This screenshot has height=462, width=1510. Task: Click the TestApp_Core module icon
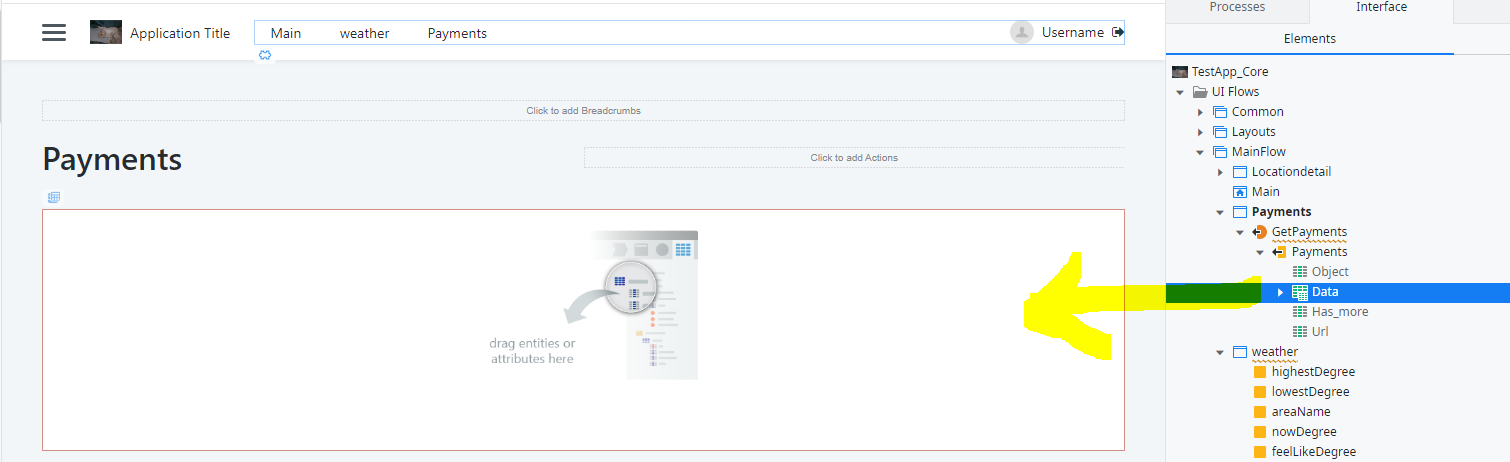click(1180, 72)
